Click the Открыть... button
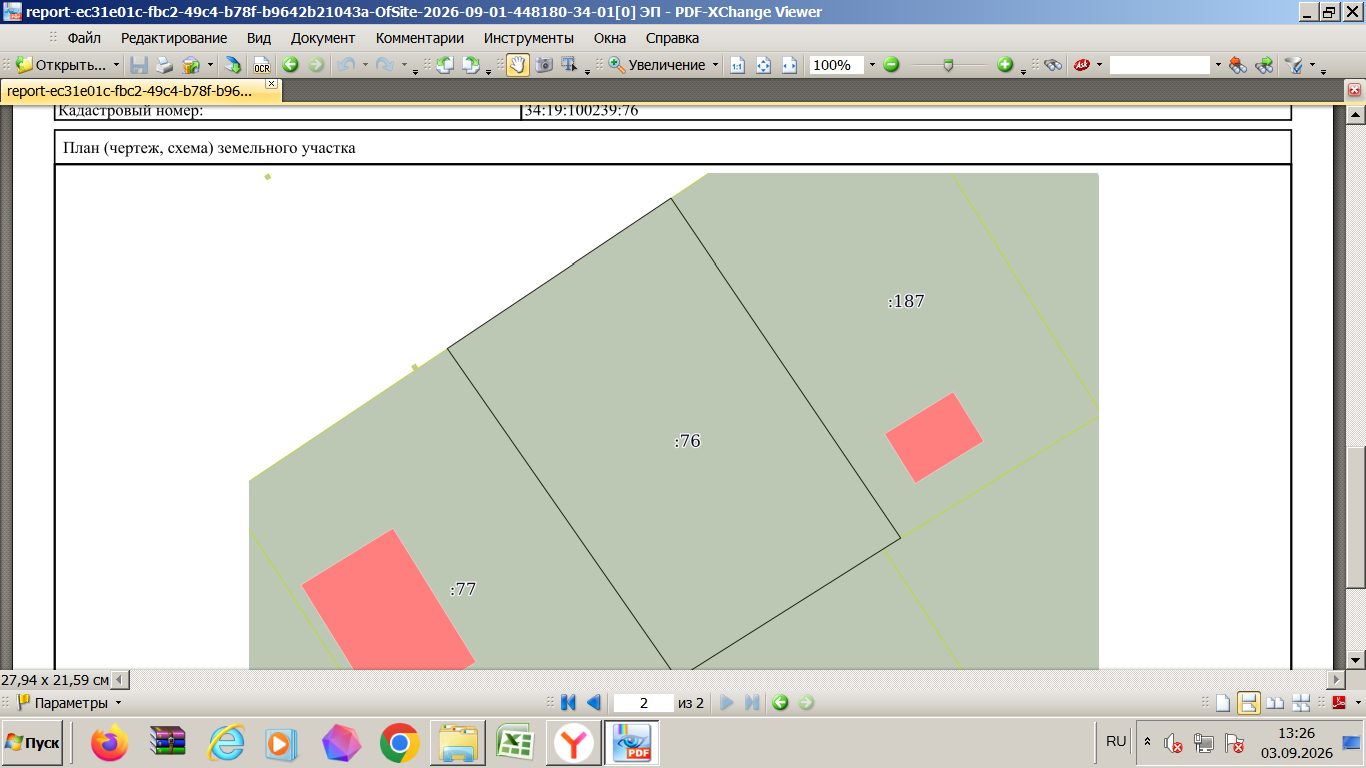 click(x=62, y=65)
